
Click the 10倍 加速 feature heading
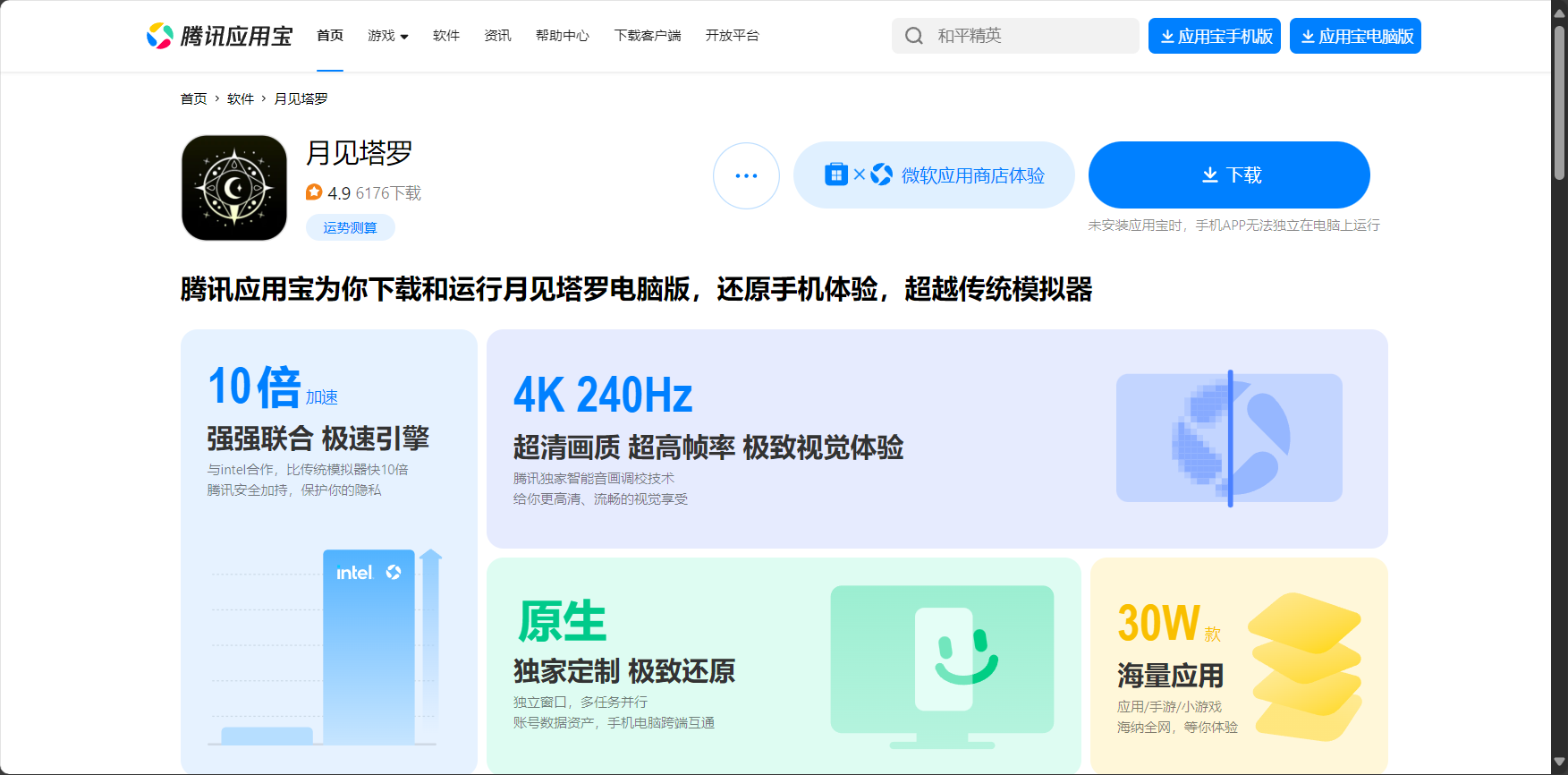273,387
